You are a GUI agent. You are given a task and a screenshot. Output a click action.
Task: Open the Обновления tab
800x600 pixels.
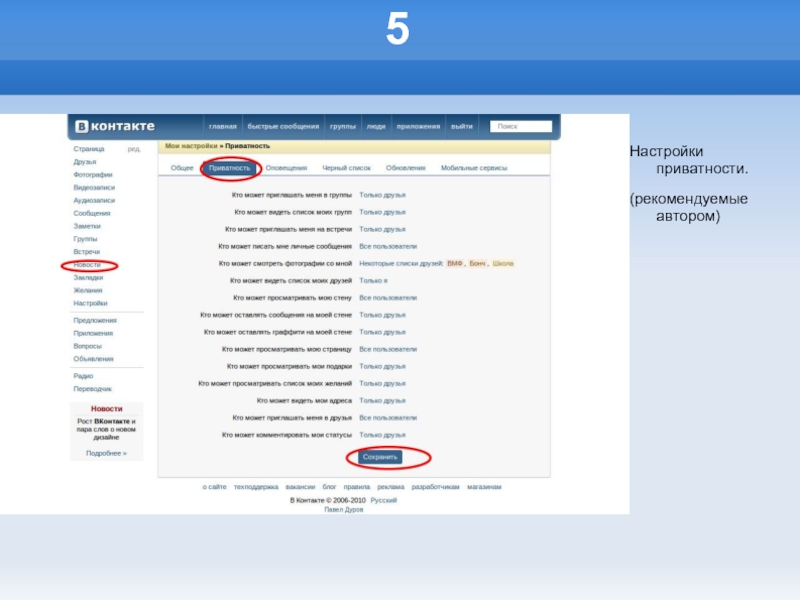[406, 168]
